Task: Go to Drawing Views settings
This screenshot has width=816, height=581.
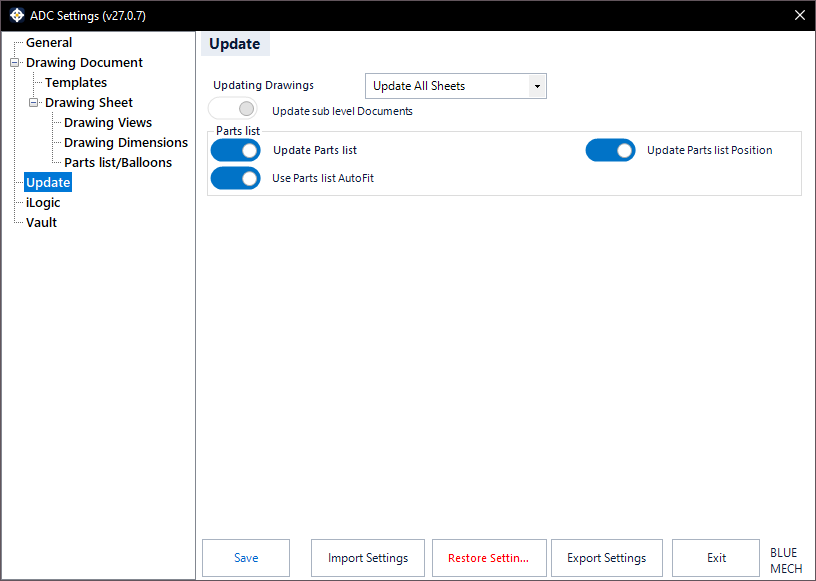Action: (x=108, y=122)
